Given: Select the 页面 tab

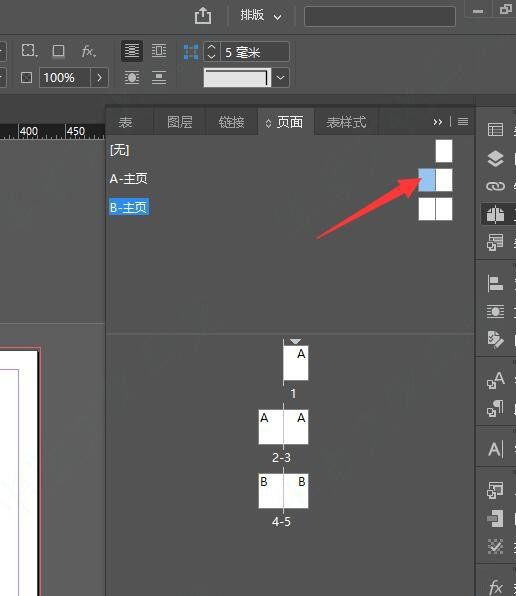Looking at the screenshot, I should point(286,122).
